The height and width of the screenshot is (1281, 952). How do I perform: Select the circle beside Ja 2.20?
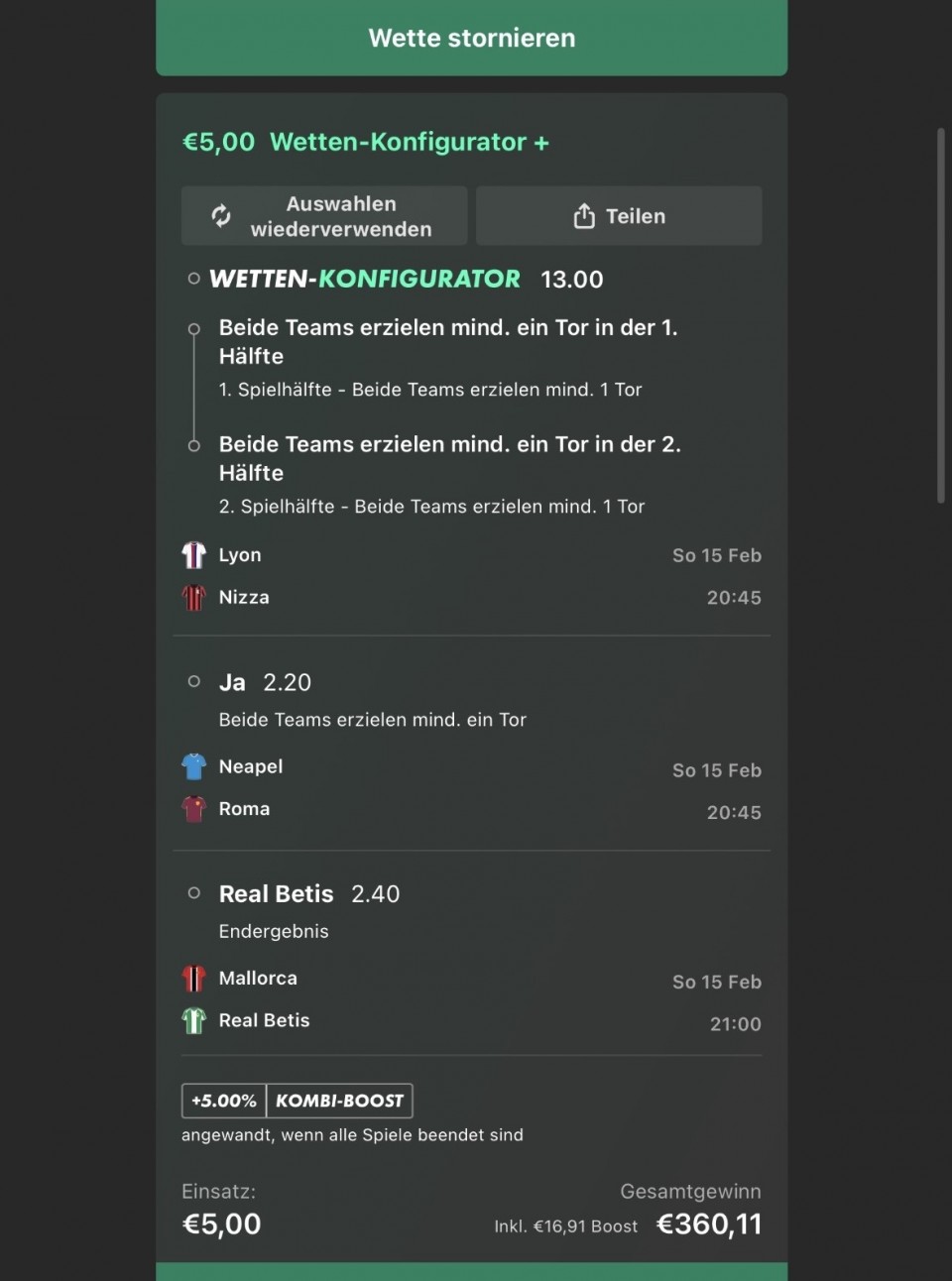click(194, 681)
